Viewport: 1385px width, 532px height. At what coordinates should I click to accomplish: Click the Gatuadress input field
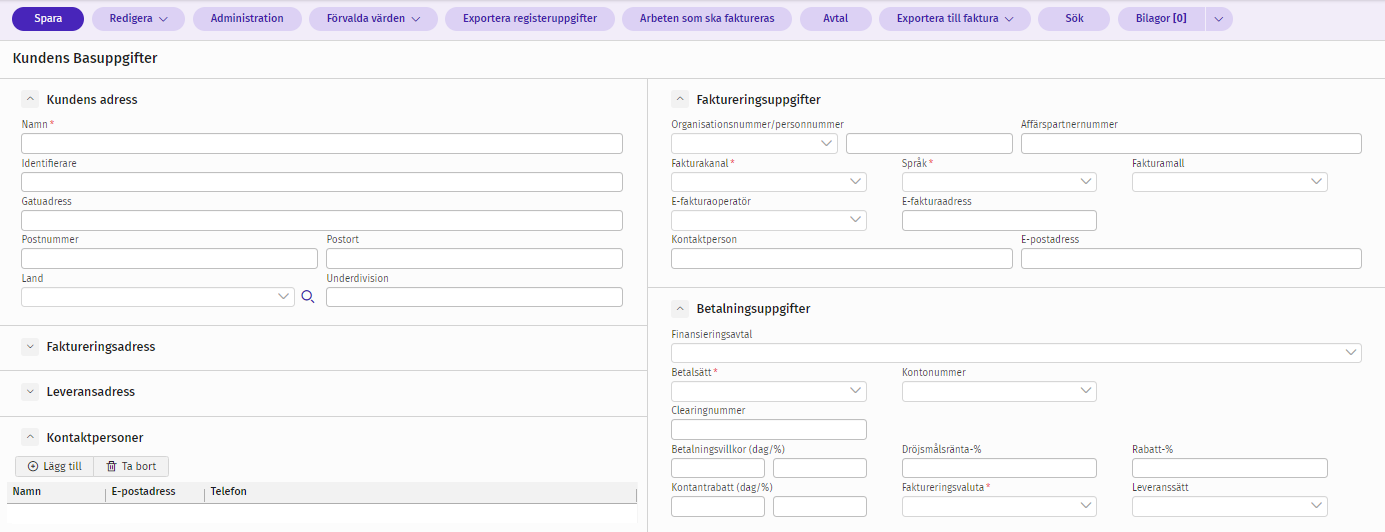[x=322, y=220]
